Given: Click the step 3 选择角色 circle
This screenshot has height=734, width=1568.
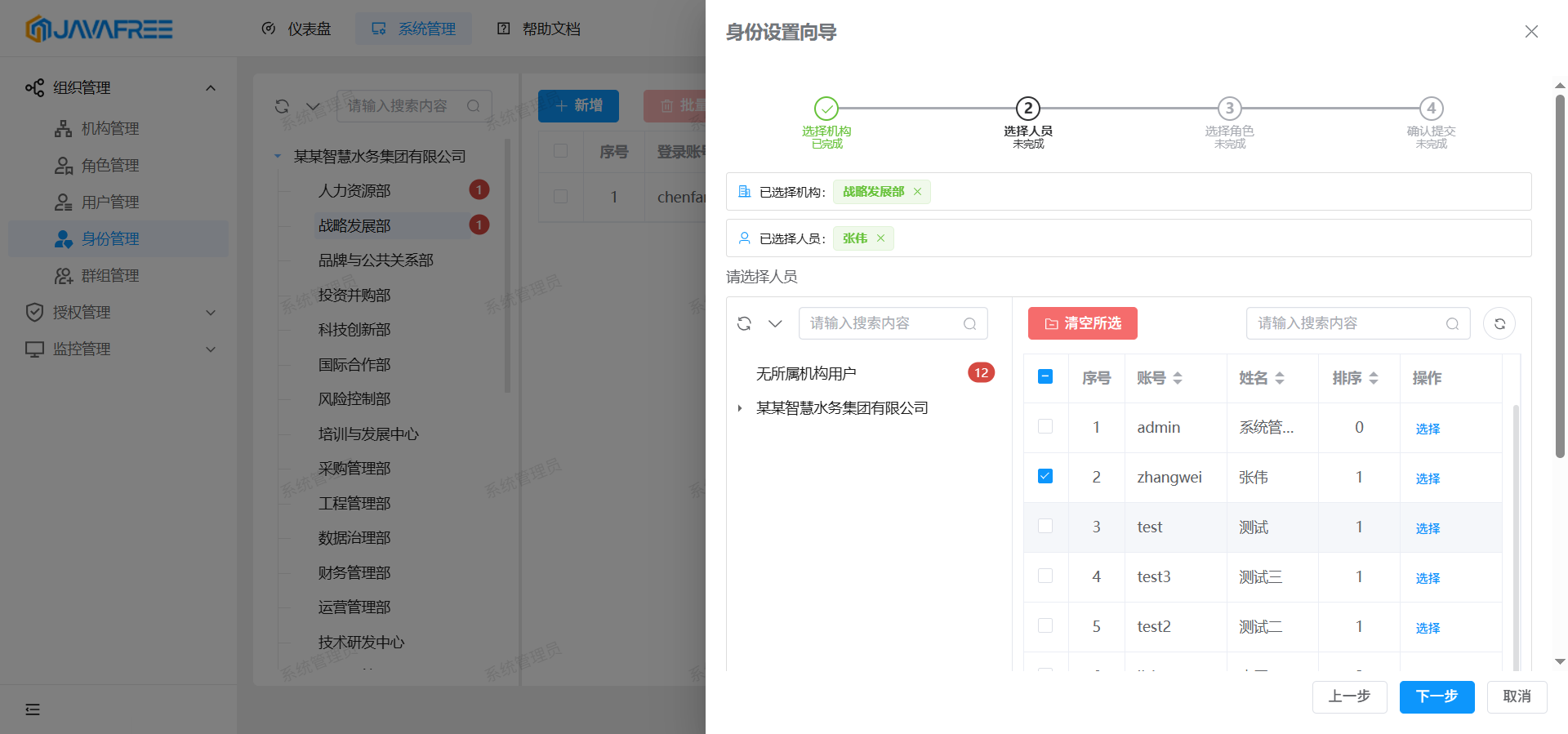Looking at the screenshot, I should coord(1229,109).
